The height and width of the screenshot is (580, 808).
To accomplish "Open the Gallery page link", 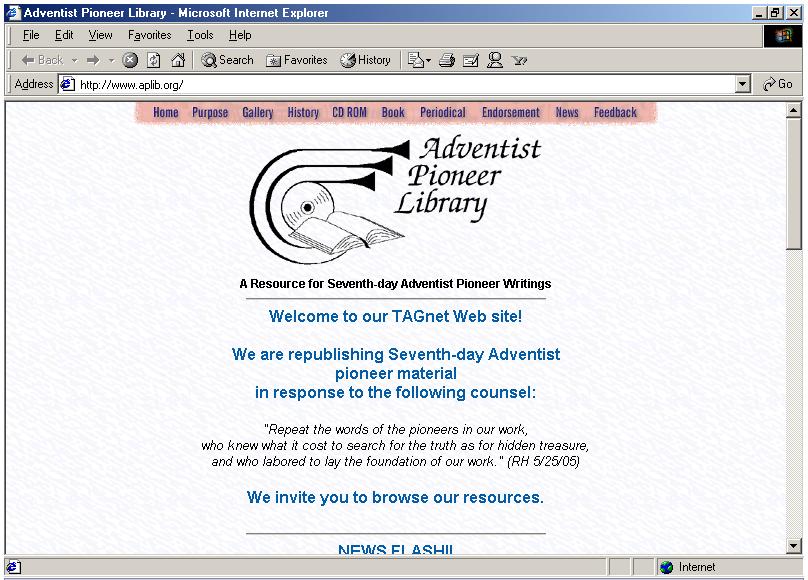I will click(258, 112).
